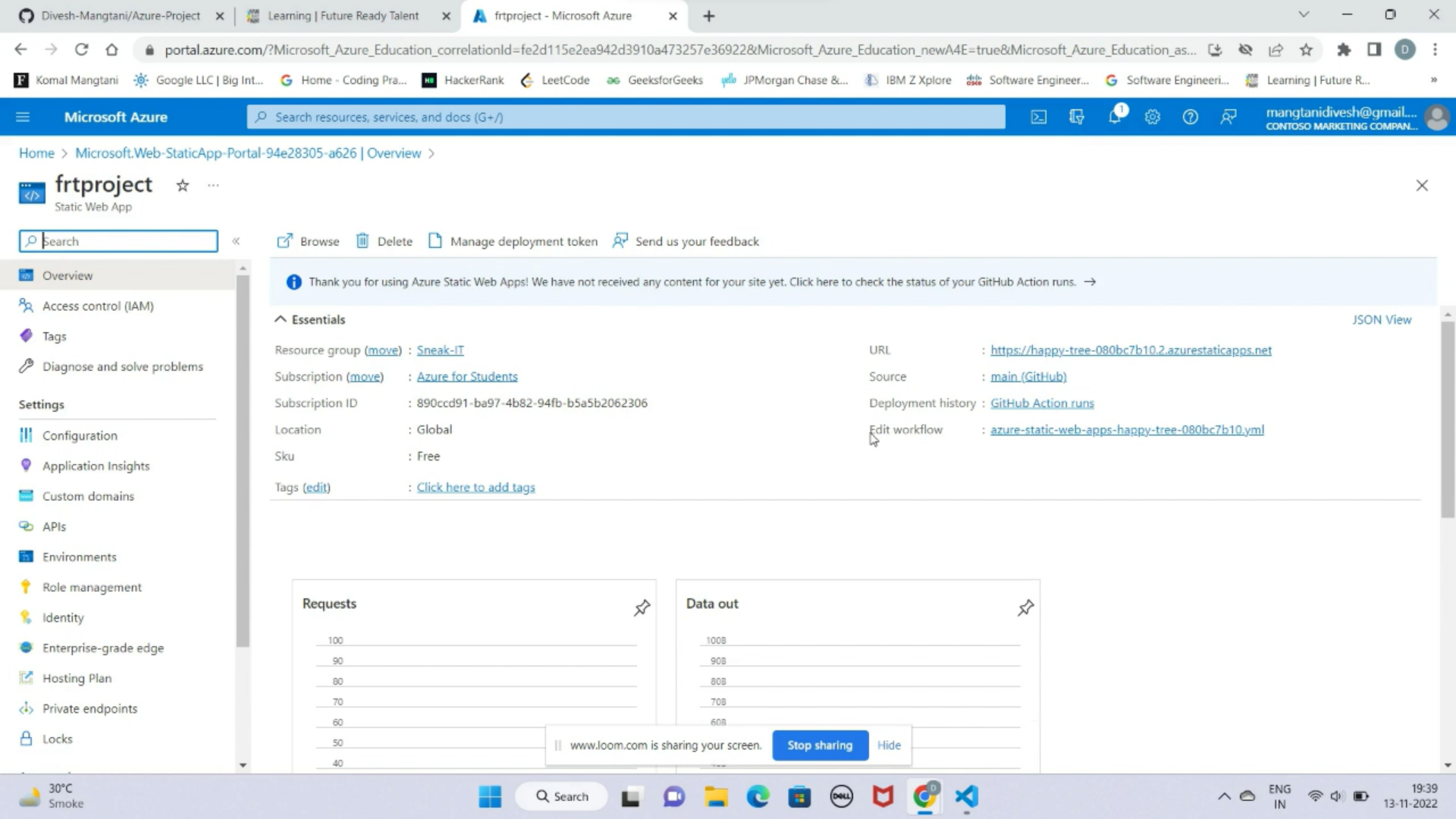
Task: Launch Visual Studio Code from the taskbar
Action: tap(965, 796)
